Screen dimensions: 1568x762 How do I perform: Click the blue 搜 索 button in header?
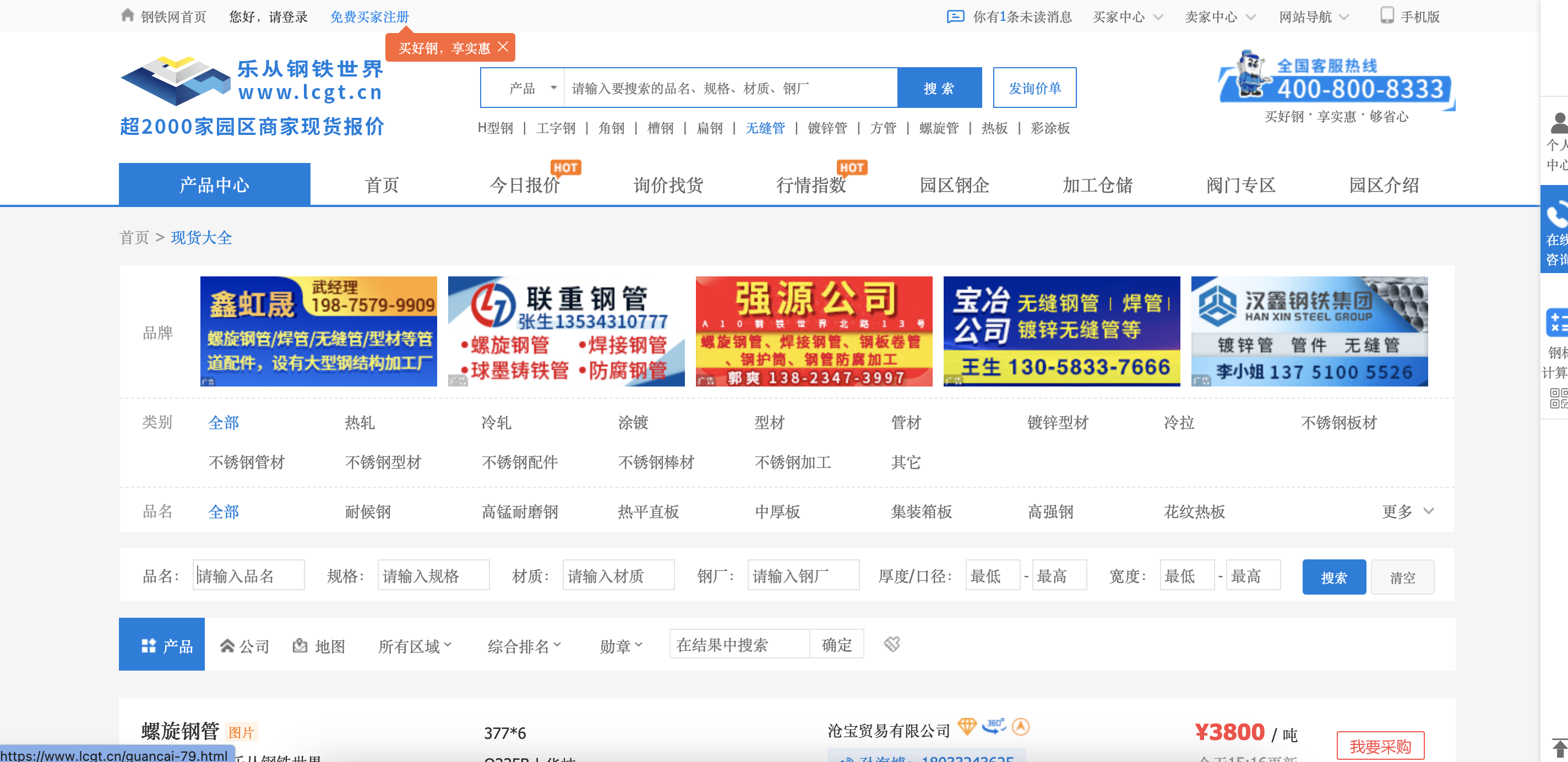[x=939, y=88]
